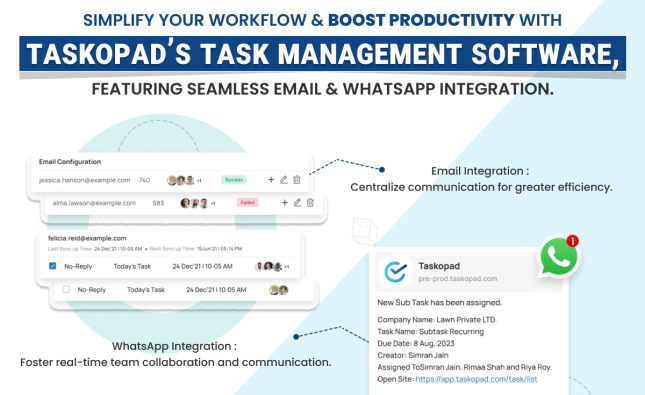Click Company Name: Lawn Private LTD. line
The image size is (645, 395).
click(x=437, y=320)
